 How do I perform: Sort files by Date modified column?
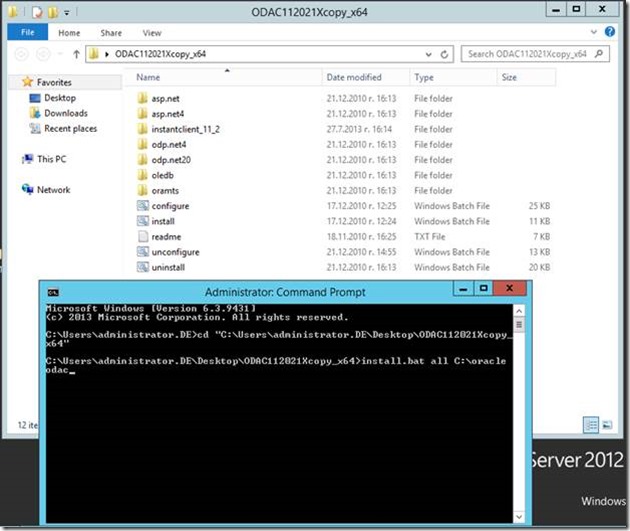click(x=353, y=77)
